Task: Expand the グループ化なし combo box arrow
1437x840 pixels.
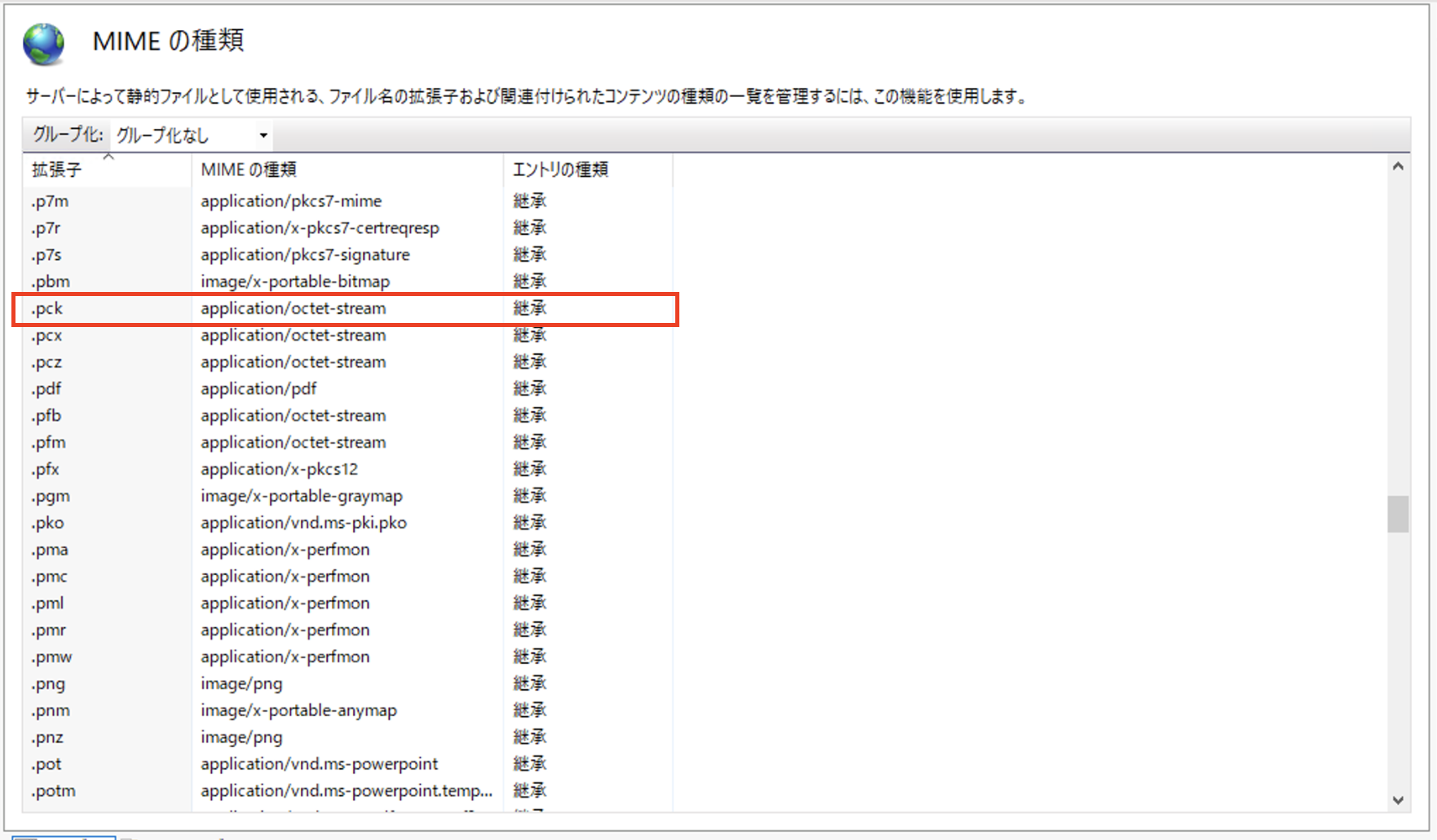Action: (x=263, y=135)
